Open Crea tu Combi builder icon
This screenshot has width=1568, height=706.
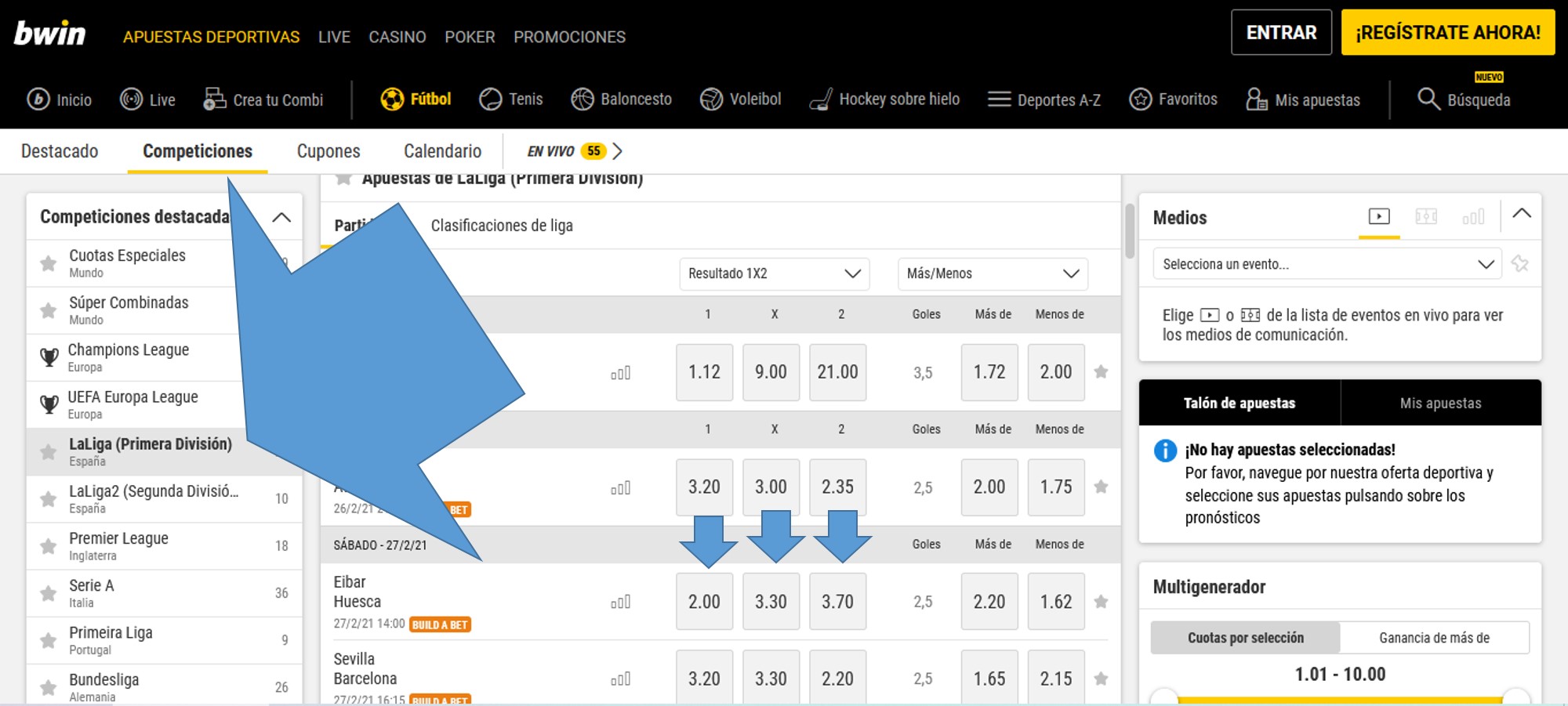[x=214, y=99]
